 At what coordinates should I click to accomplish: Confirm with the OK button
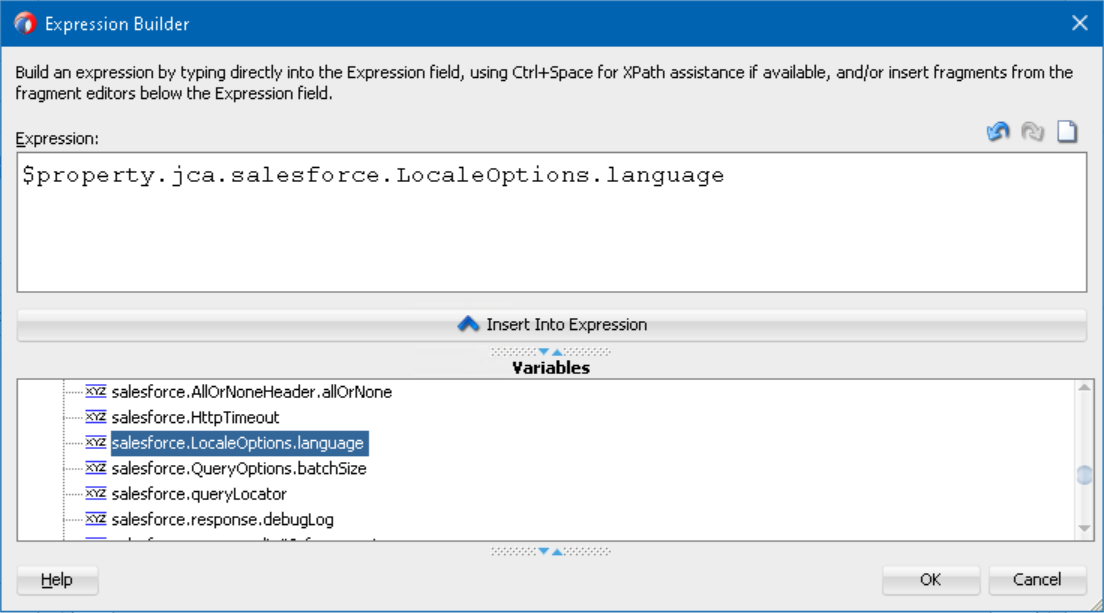(930, 580)
